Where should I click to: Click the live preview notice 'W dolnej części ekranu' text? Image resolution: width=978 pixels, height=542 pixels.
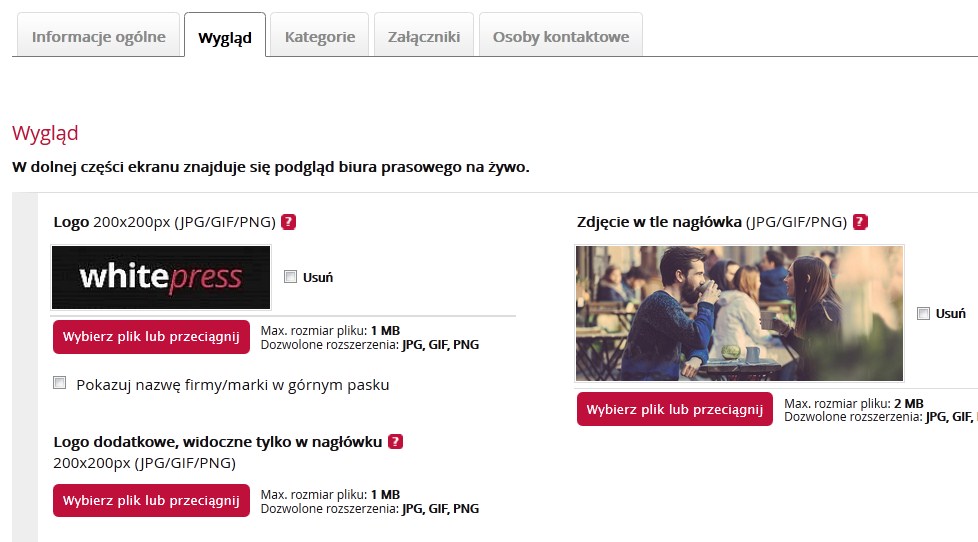tap(271, 167)
